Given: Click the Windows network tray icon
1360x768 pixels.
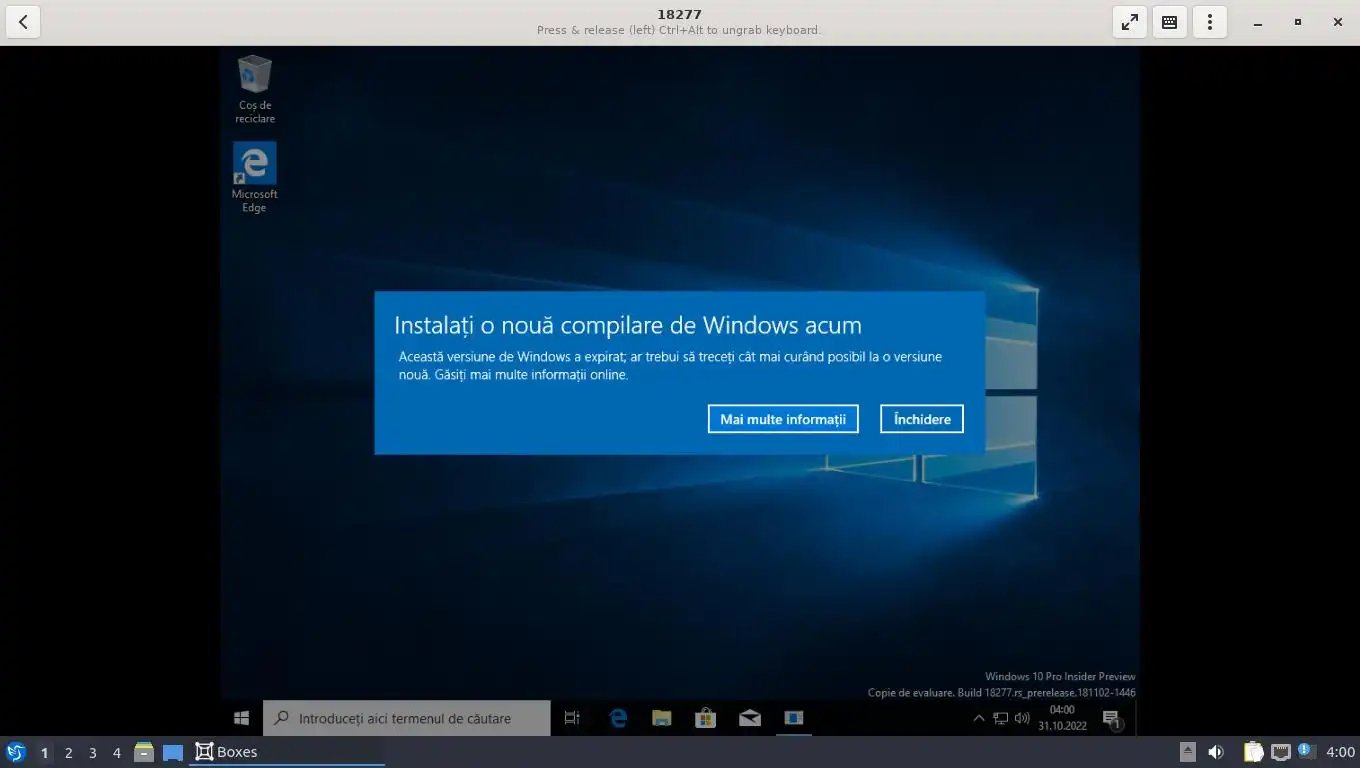Looking at the screenshot, I should 1000,718.
